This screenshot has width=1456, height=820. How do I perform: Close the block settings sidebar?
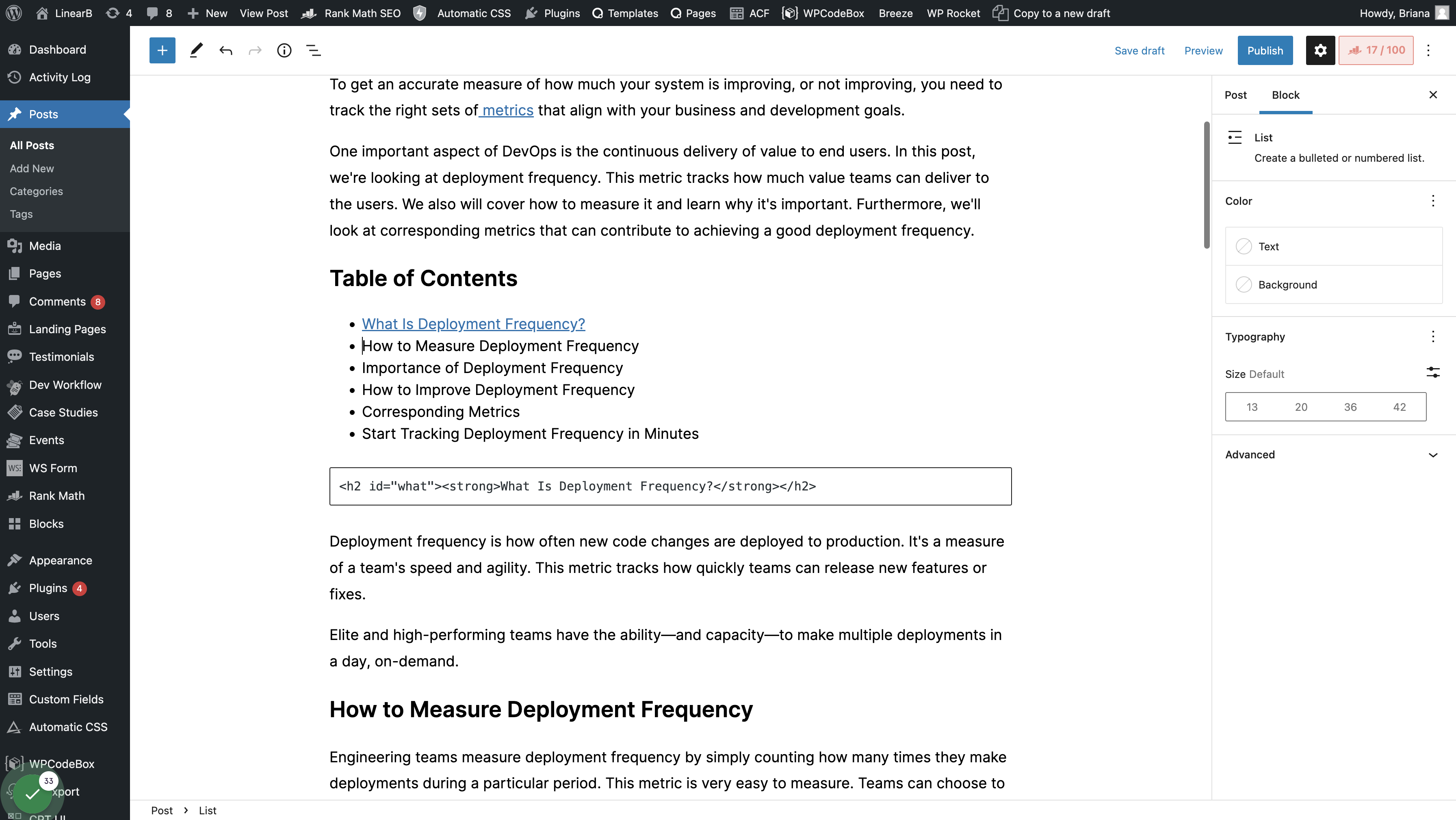pyautogui.click(x=1433, y=95)
